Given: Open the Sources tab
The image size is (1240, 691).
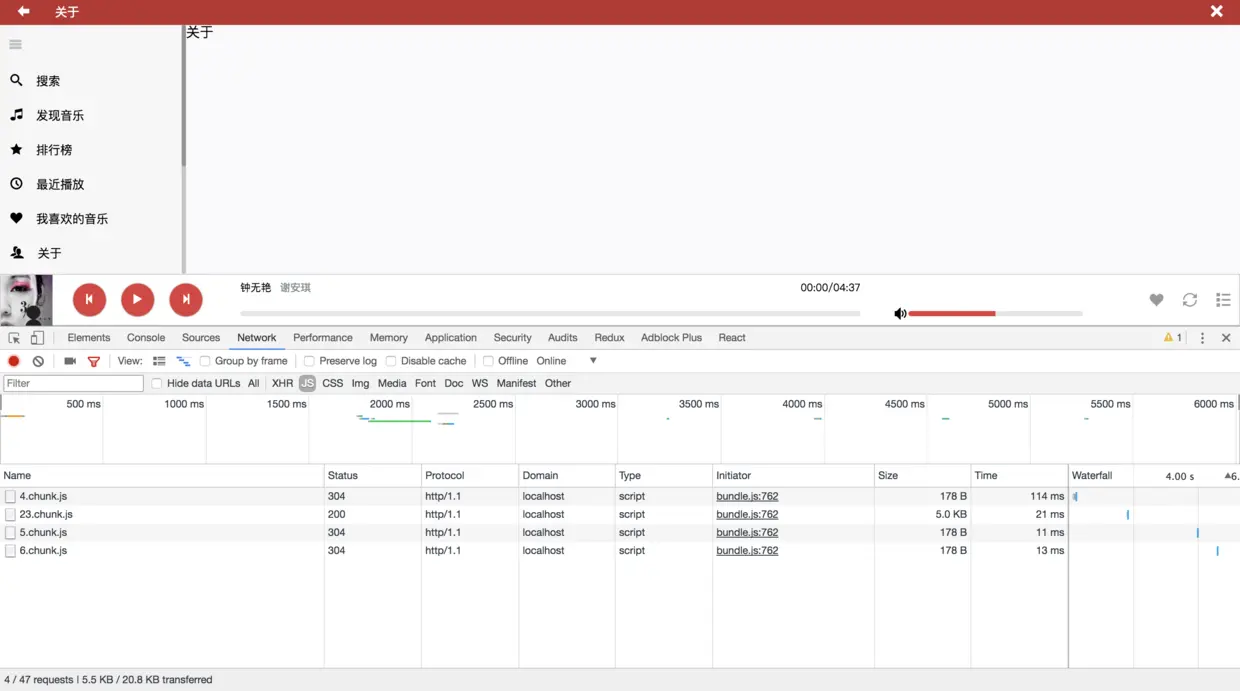Looking at the screenshot, I should tap(201, 338).
